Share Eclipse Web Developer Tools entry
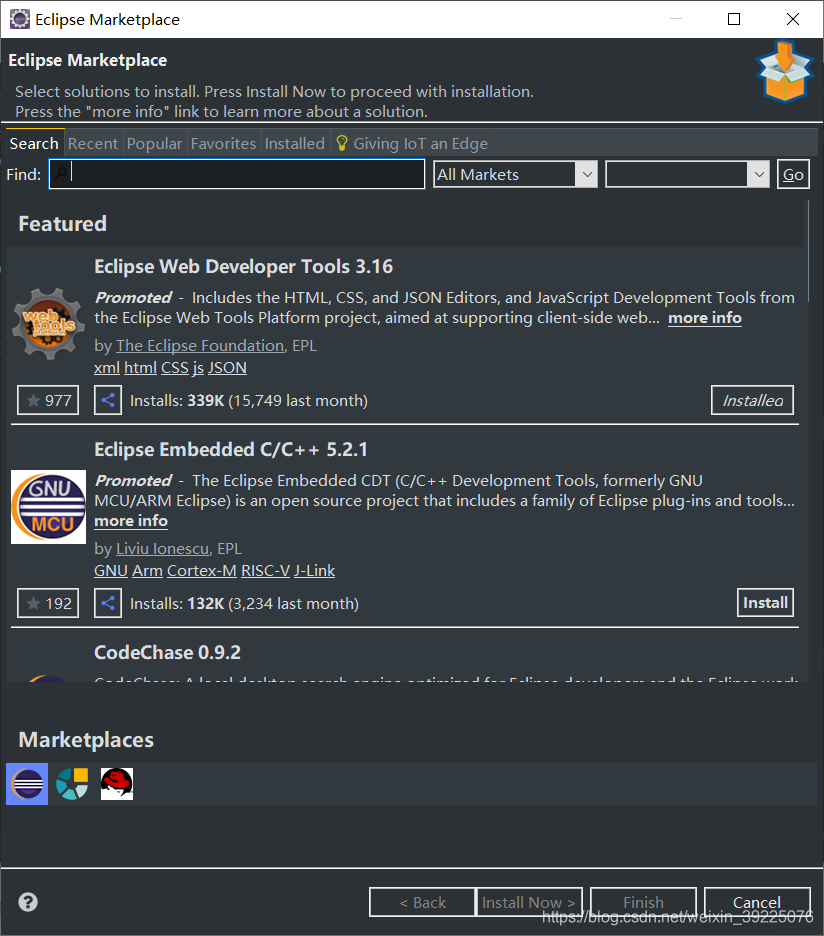This screenshot has width=824, height=936. pyautogui.click(x=108, y=400)
